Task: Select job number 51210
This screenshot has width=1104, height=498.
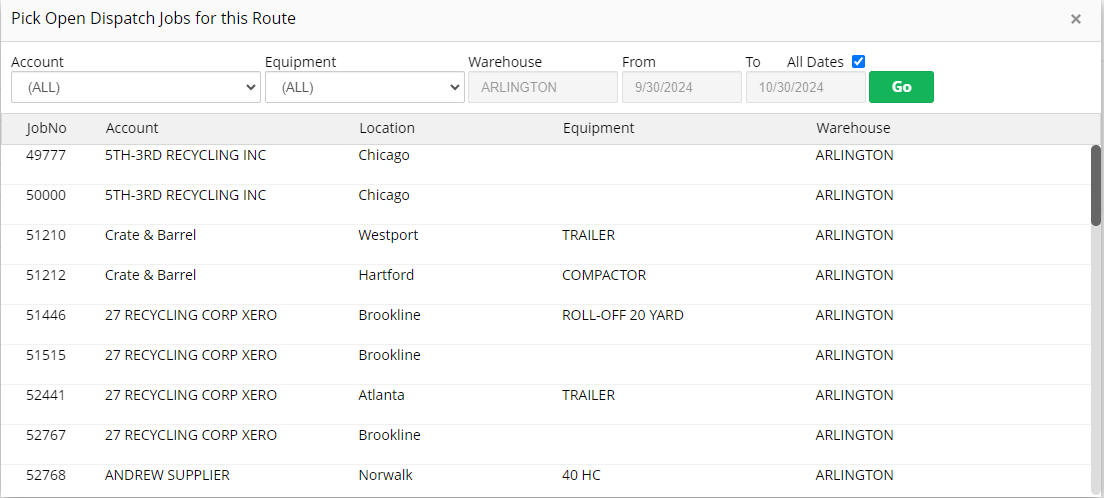Action: point(46,235)
